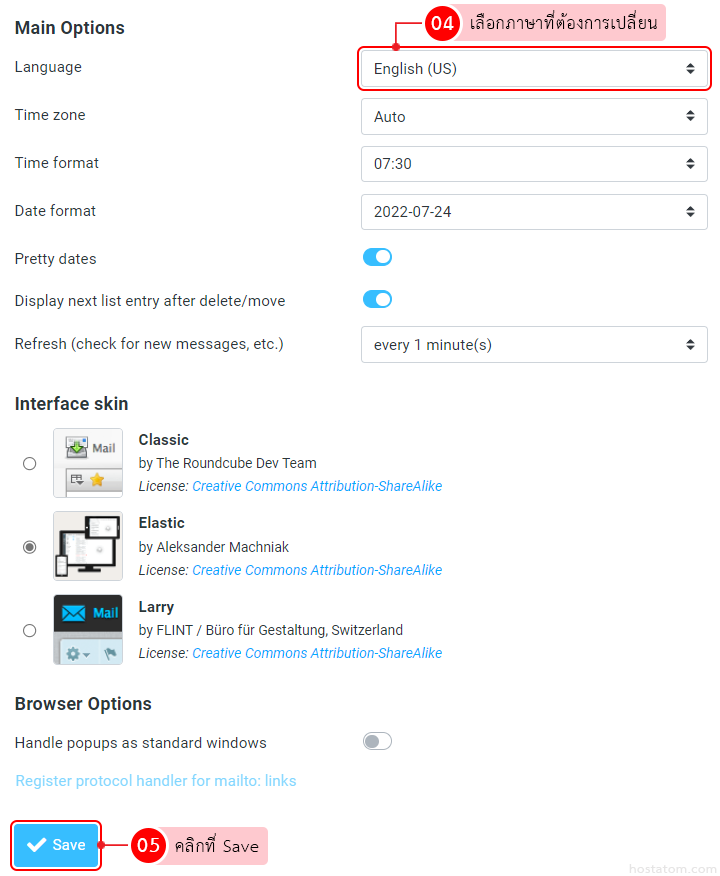Click the Larry skin thumbnail image

pos(88,630)
